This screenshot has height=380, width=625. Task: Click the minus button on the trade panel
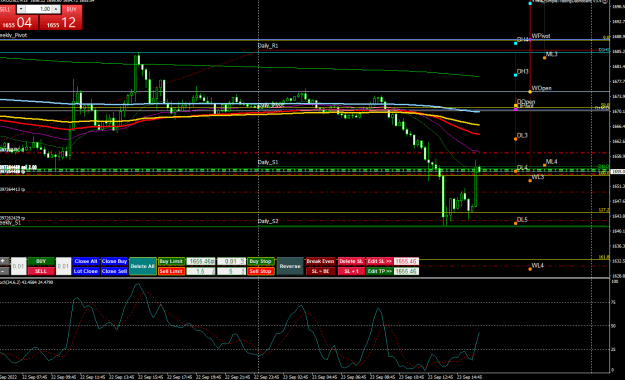4,271
